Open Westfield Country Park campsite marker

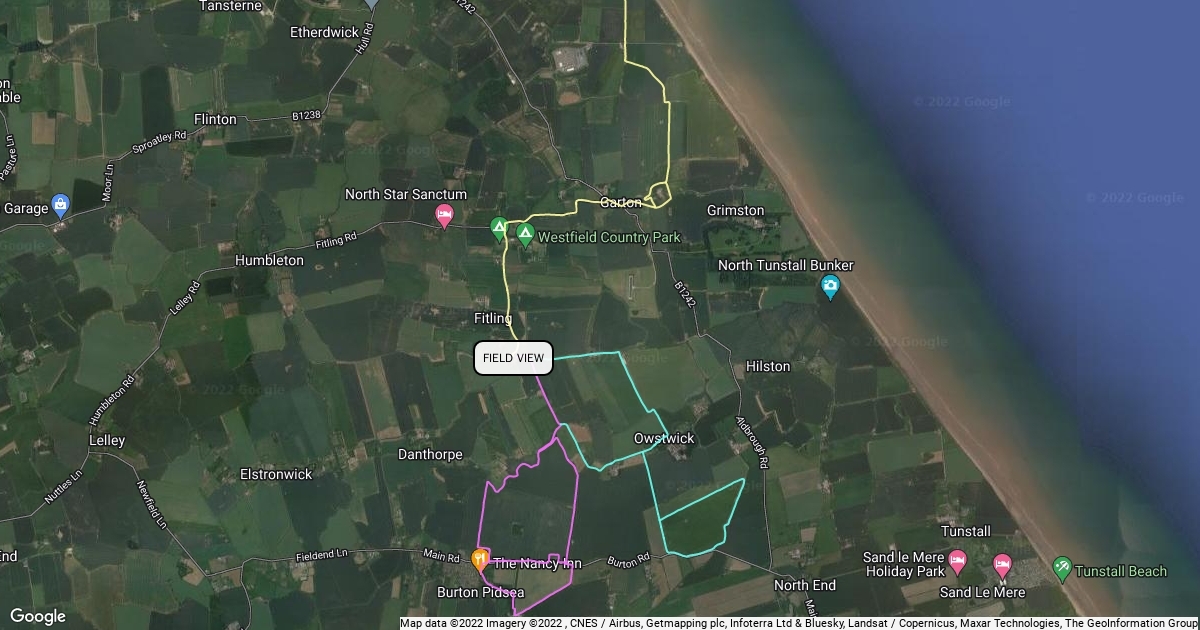525,236
